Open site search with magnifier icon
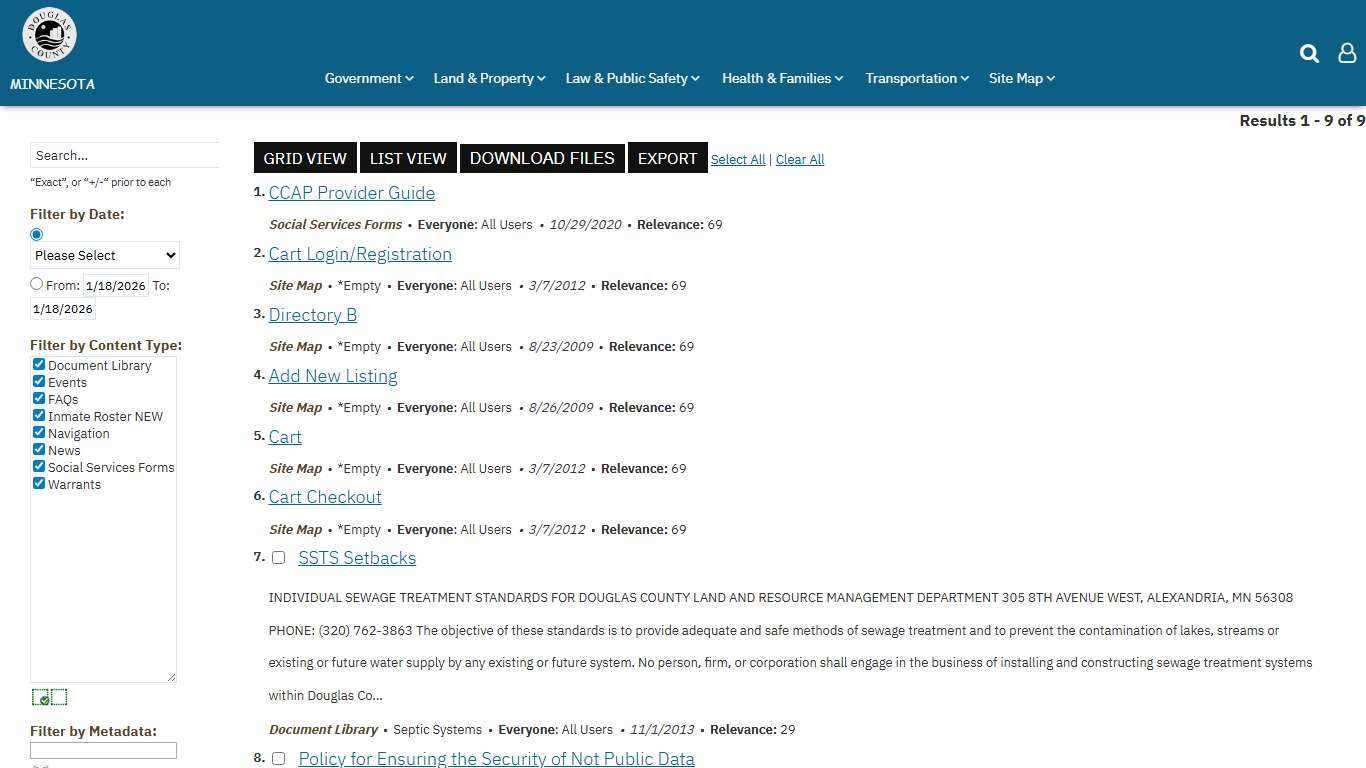 1309,54
